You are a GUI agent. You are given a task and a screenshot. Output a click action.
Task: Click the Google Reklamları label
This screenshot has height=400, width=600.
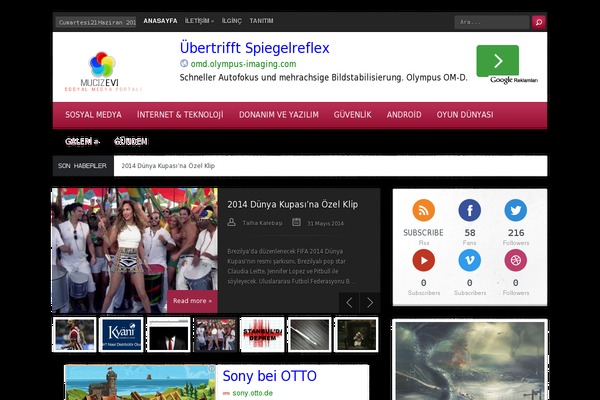coord(514,80)
